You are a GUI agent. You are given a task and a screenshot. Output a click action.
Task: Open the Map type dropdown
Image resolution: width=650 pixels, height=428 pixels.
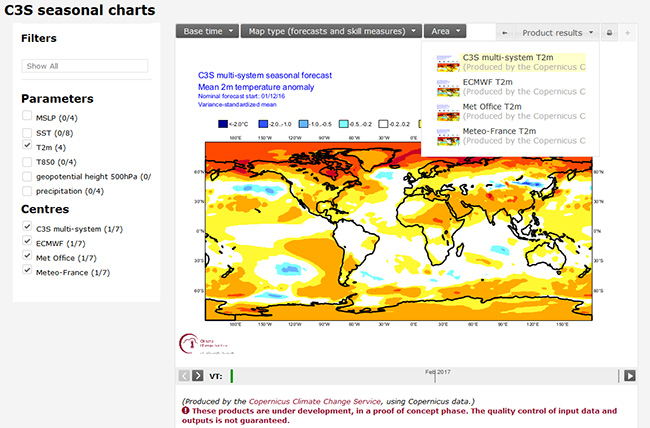click(x=331, y=31)
